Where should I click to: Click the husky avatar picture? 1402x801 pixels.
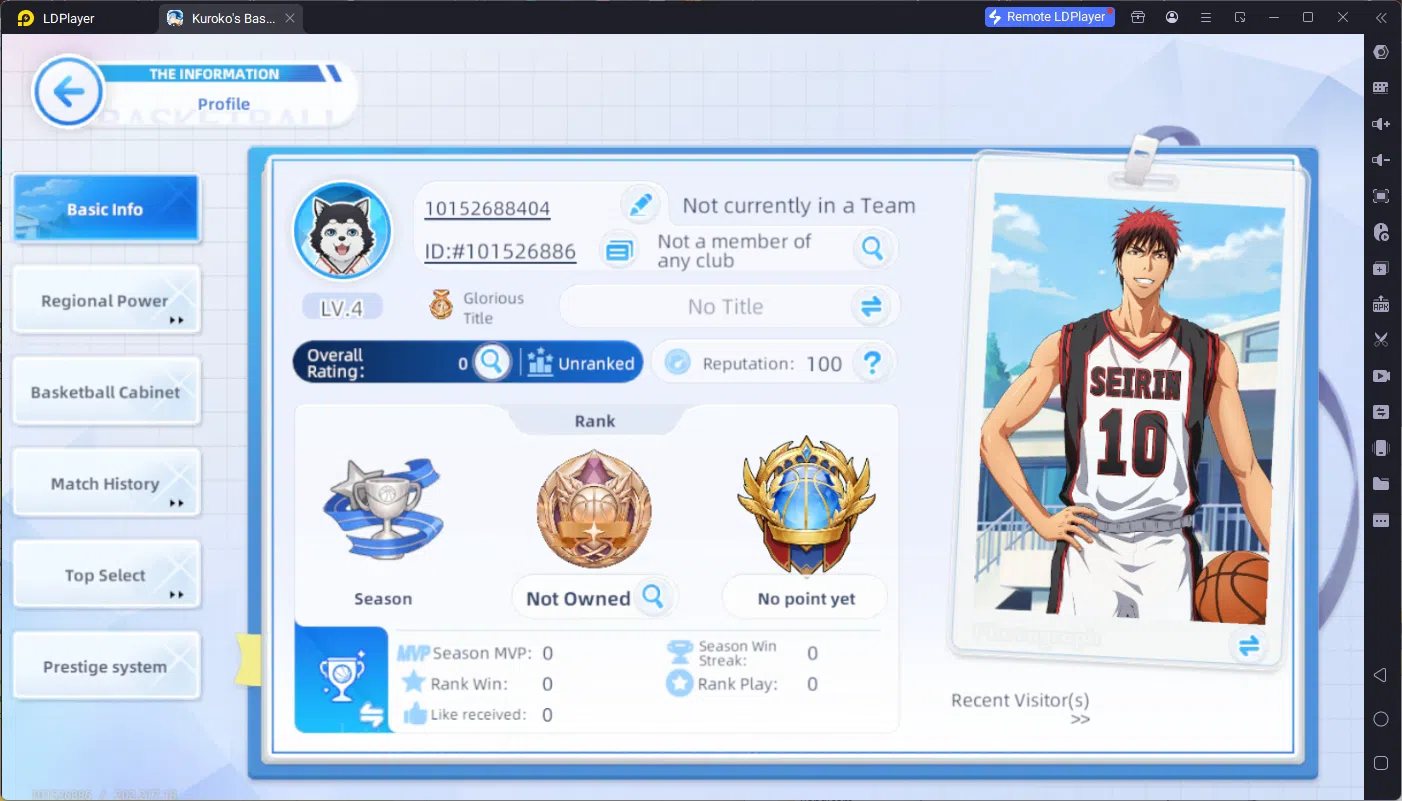(x=342, y=231)
